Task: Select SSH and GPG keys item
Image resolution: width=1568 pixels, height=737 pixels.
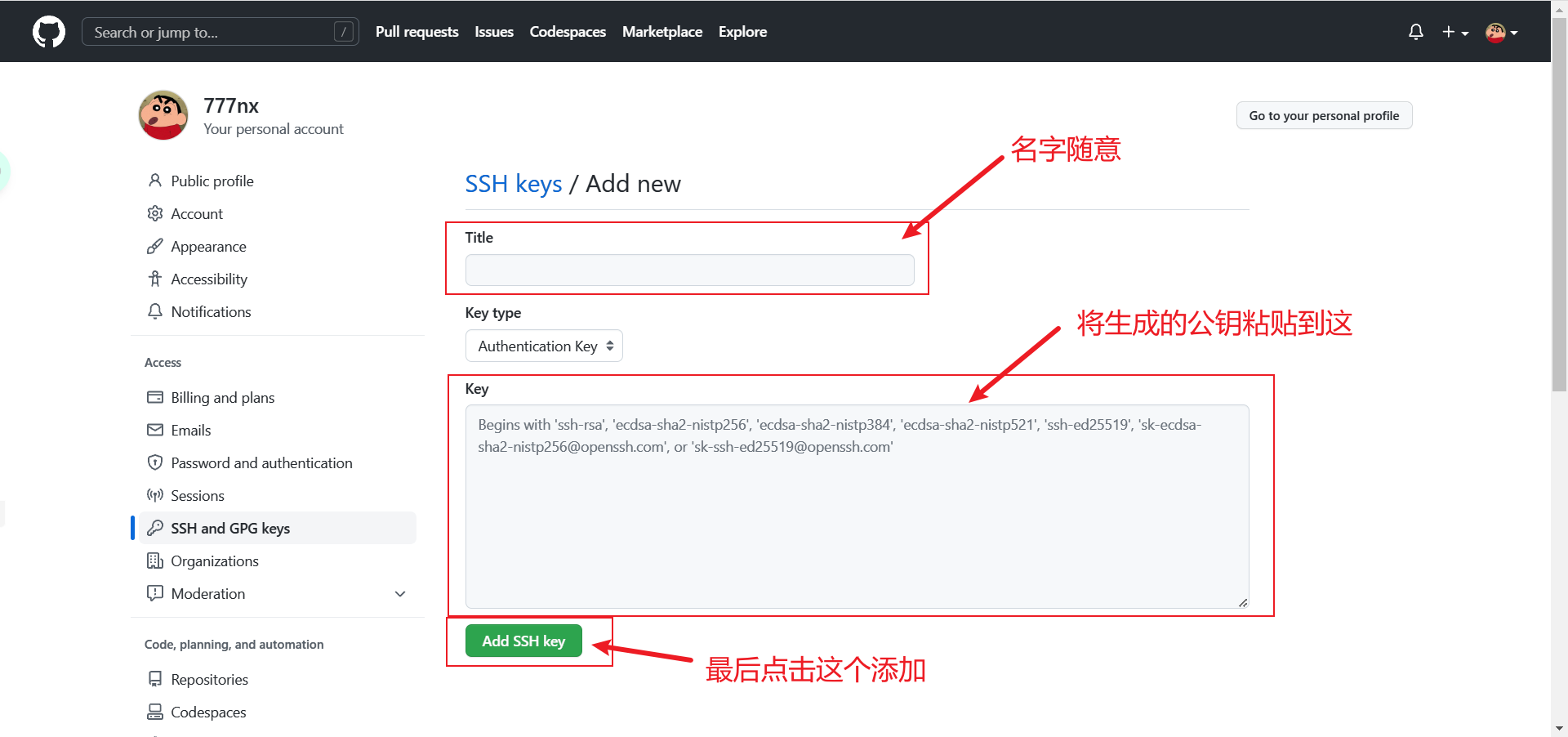Action: tap(278, 528)
